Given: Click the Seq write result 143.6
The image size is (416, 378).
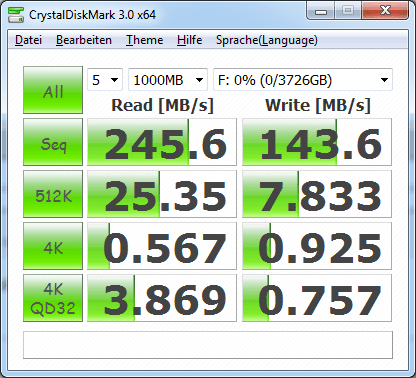Looking at the screenshot, I should pos(317,142).
